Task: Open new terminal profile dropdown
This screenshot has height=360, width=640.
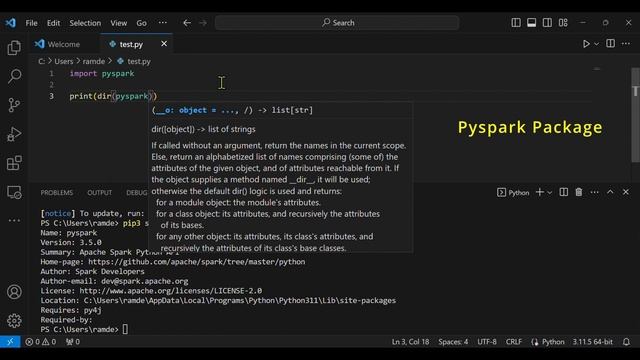Action: [549, 192]
